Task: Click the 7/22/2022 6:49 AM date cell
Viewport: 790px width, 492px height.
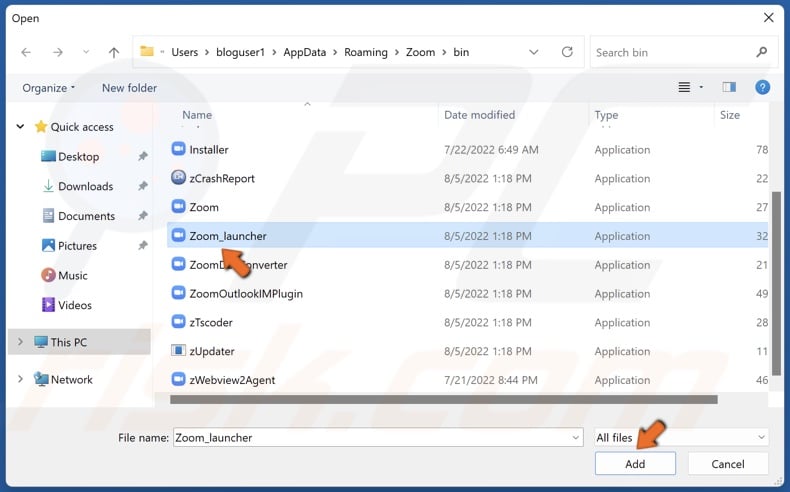Action: [x=491, y=150]
